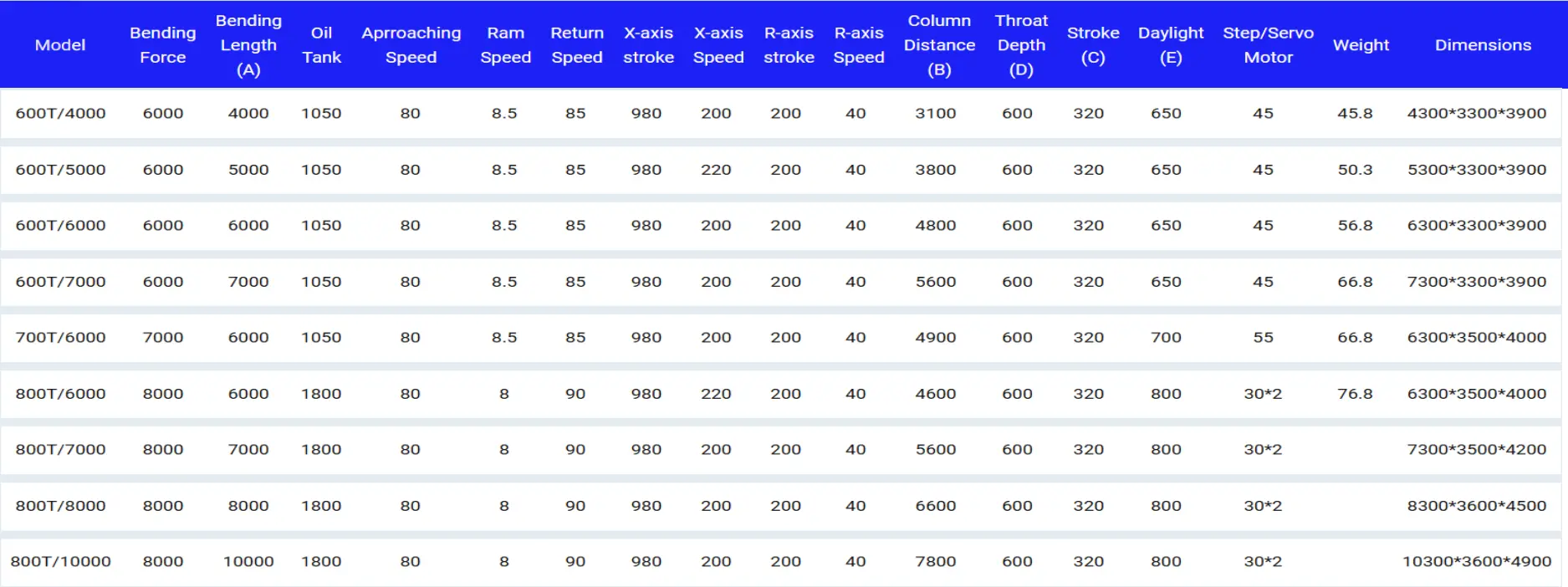This screenshot has height=587, width=1568.
Task: Select the Stroke (C) column header
Action: pos(1093,45)
